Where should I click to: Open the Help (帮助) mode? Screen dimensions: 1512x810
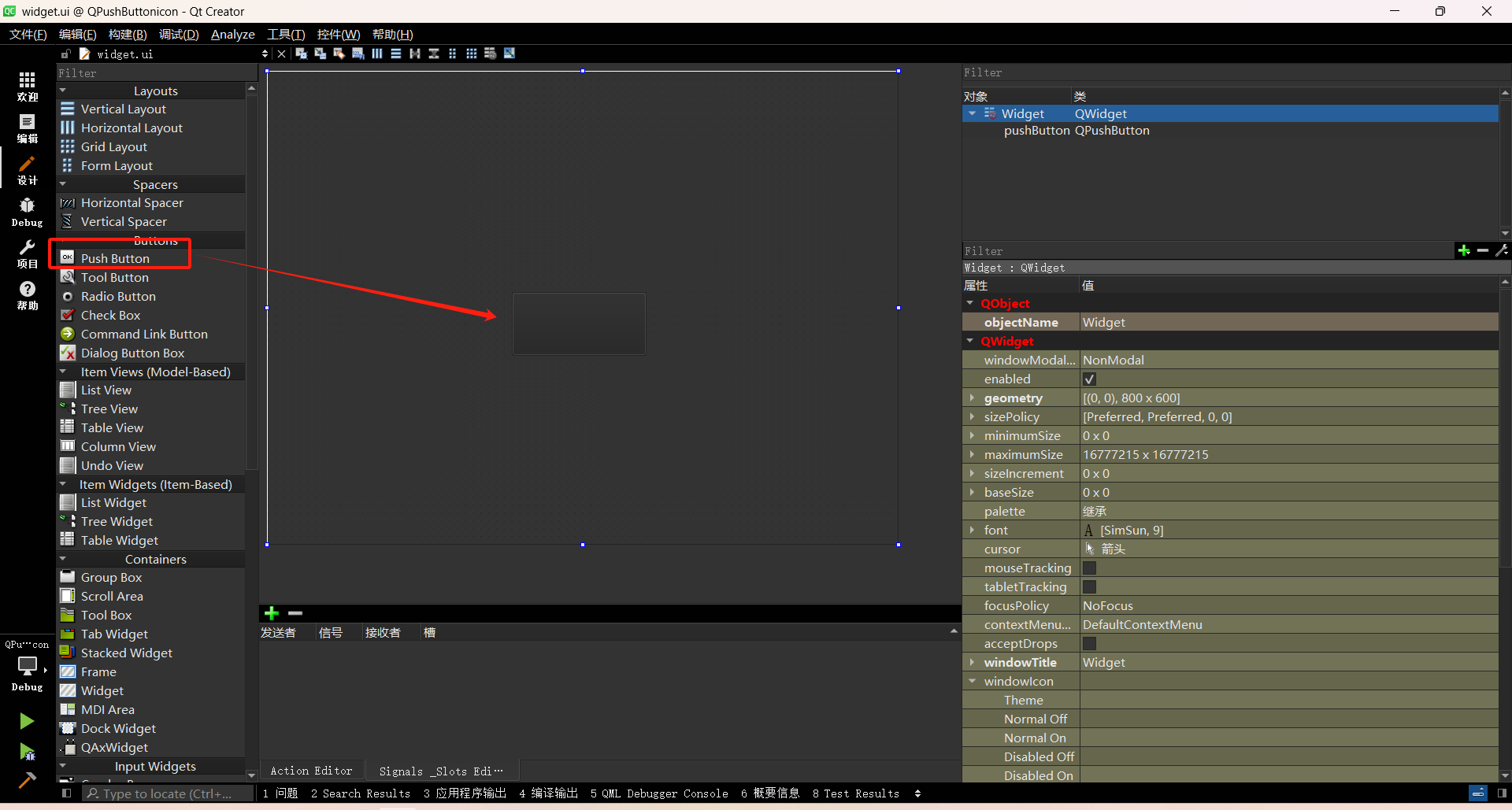click(28, 295)
